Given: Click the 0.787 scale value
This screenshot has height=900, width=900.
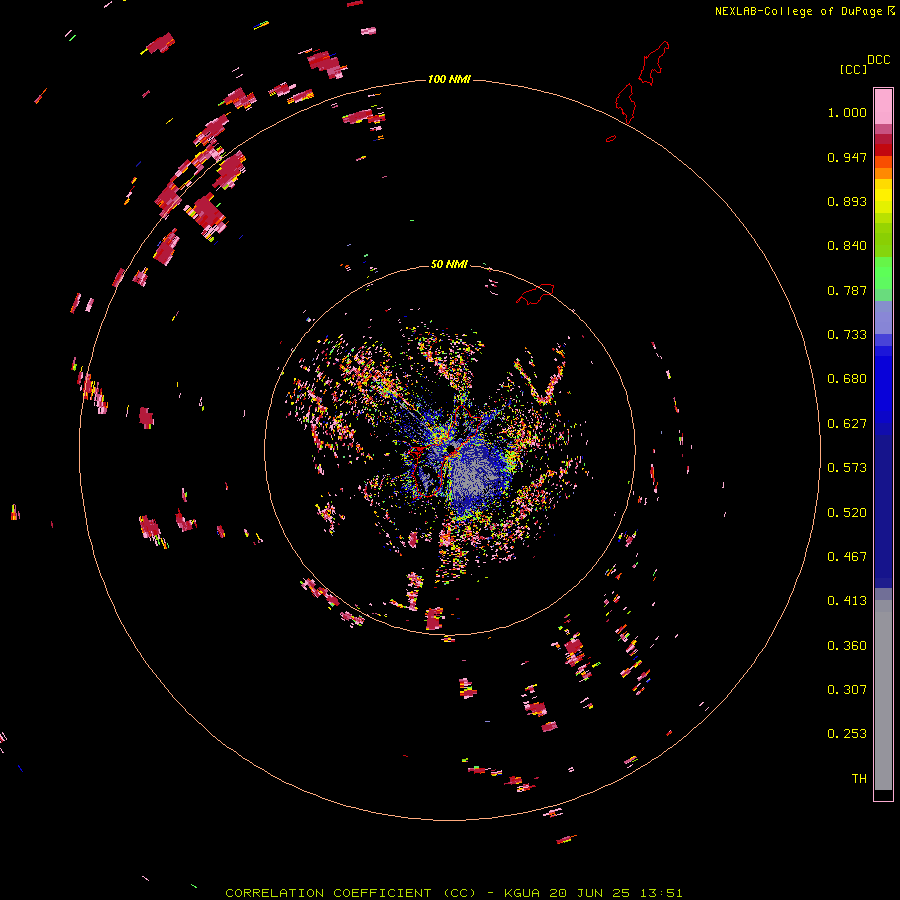Looking at the screenshot, I should tap(847, 290).
